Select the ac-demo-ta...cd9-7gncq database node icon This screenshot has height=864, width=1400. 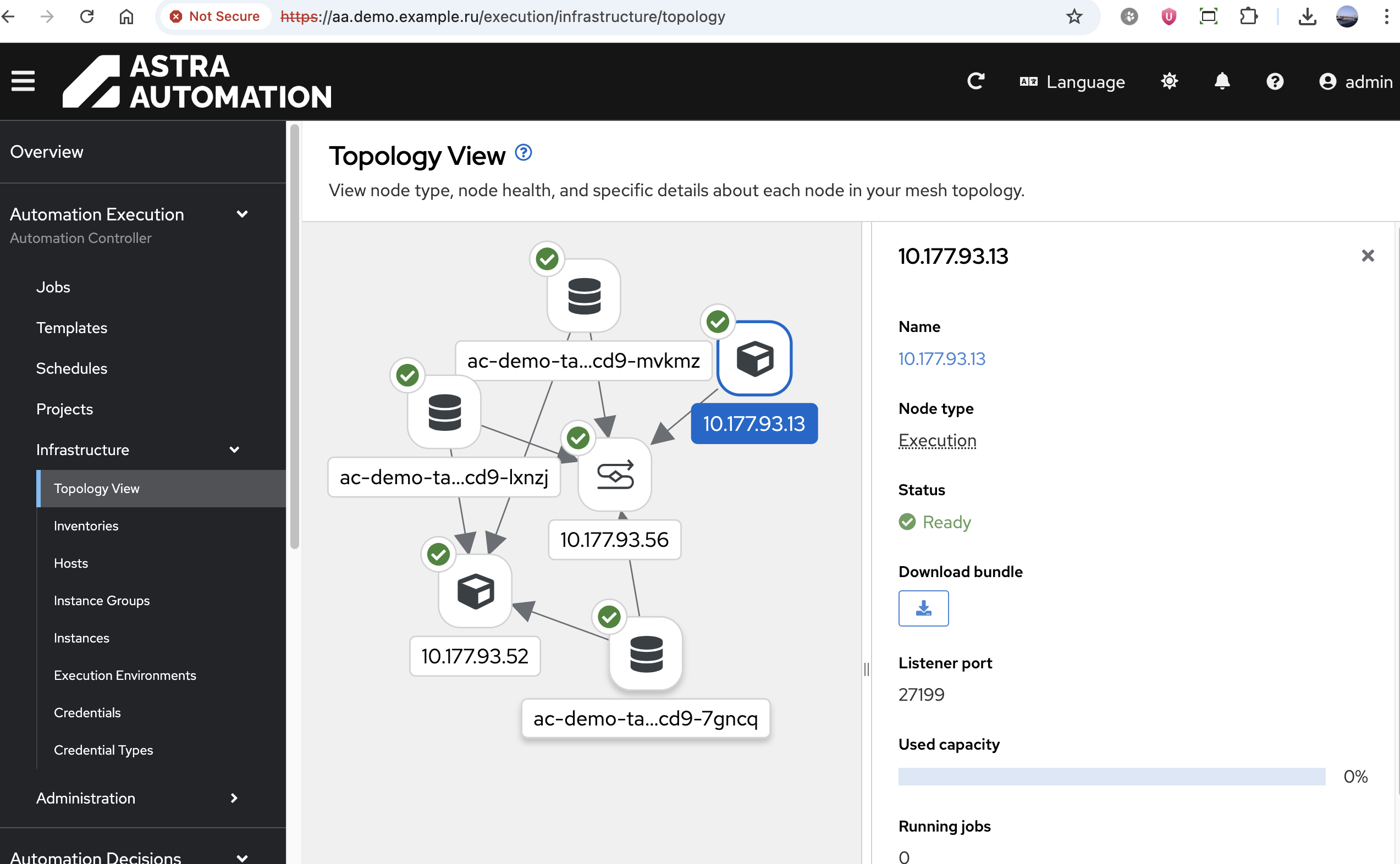[646, 653]
